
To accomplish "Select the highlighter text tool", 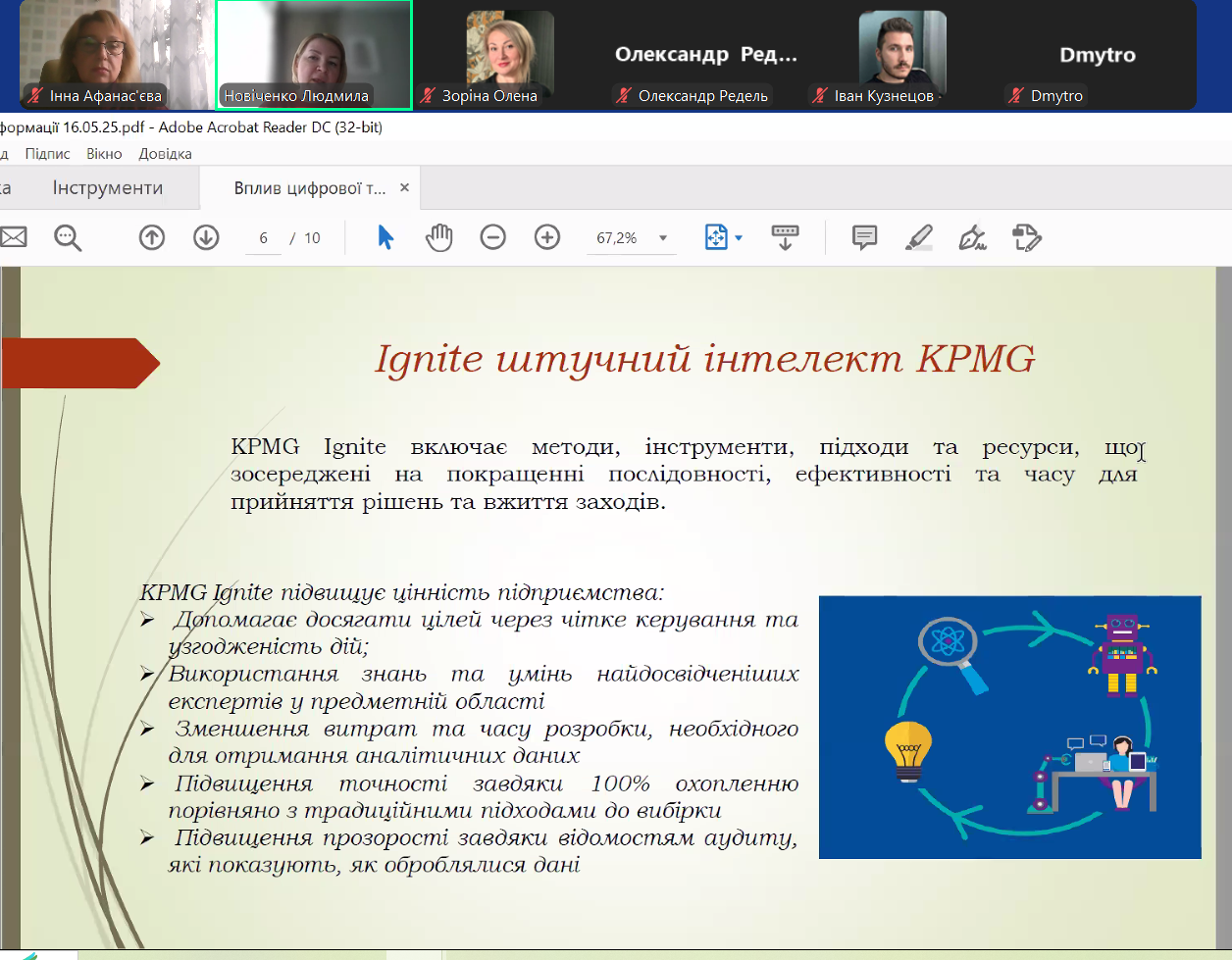I will (x=918, y=237).
